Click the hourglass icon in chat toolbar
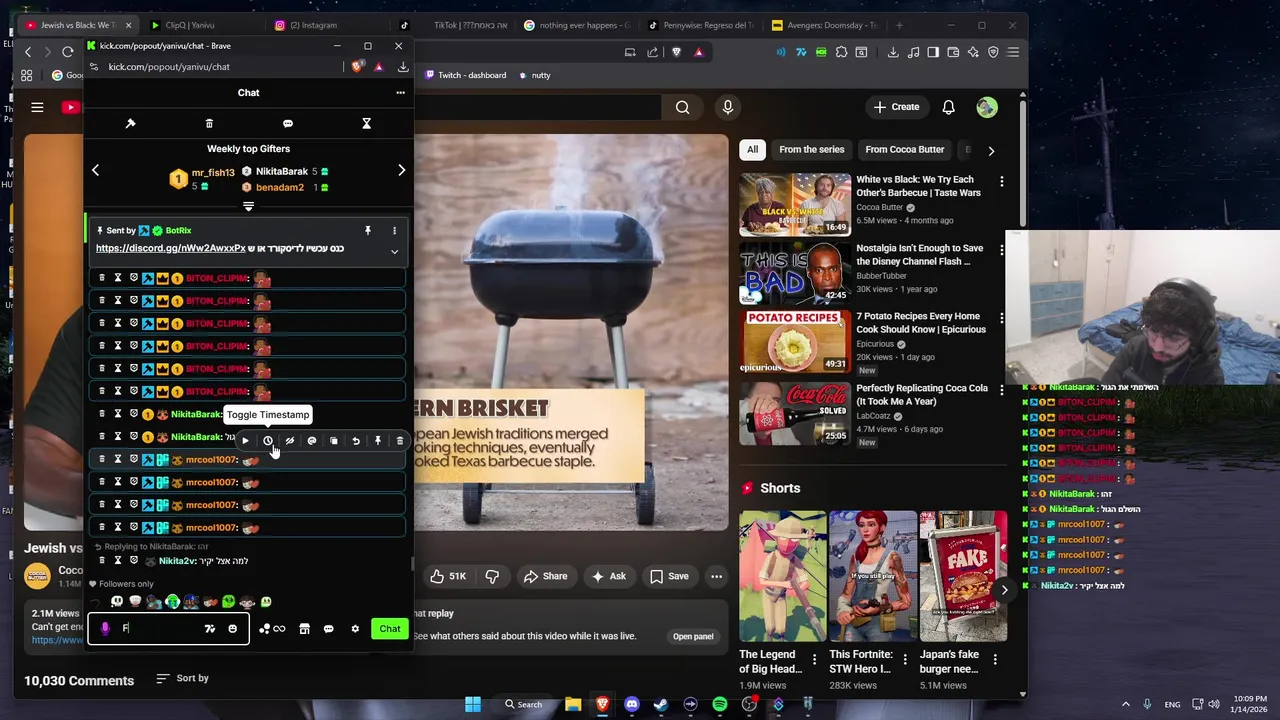Image resolution: width=1280 pixels, height=720 pixels. click(x=366, y=123)
